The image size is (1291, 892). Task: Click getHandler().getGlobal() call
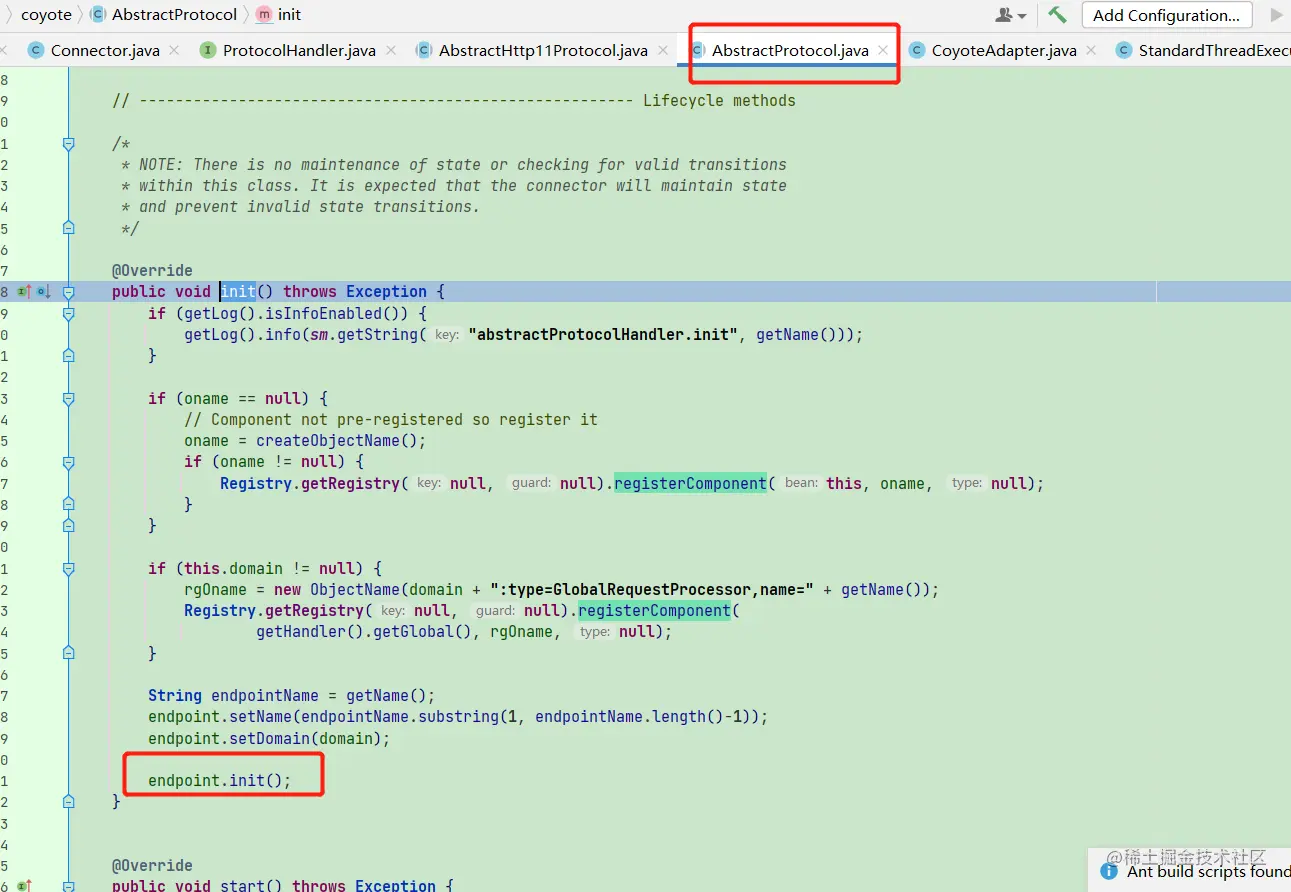point(364,631)
